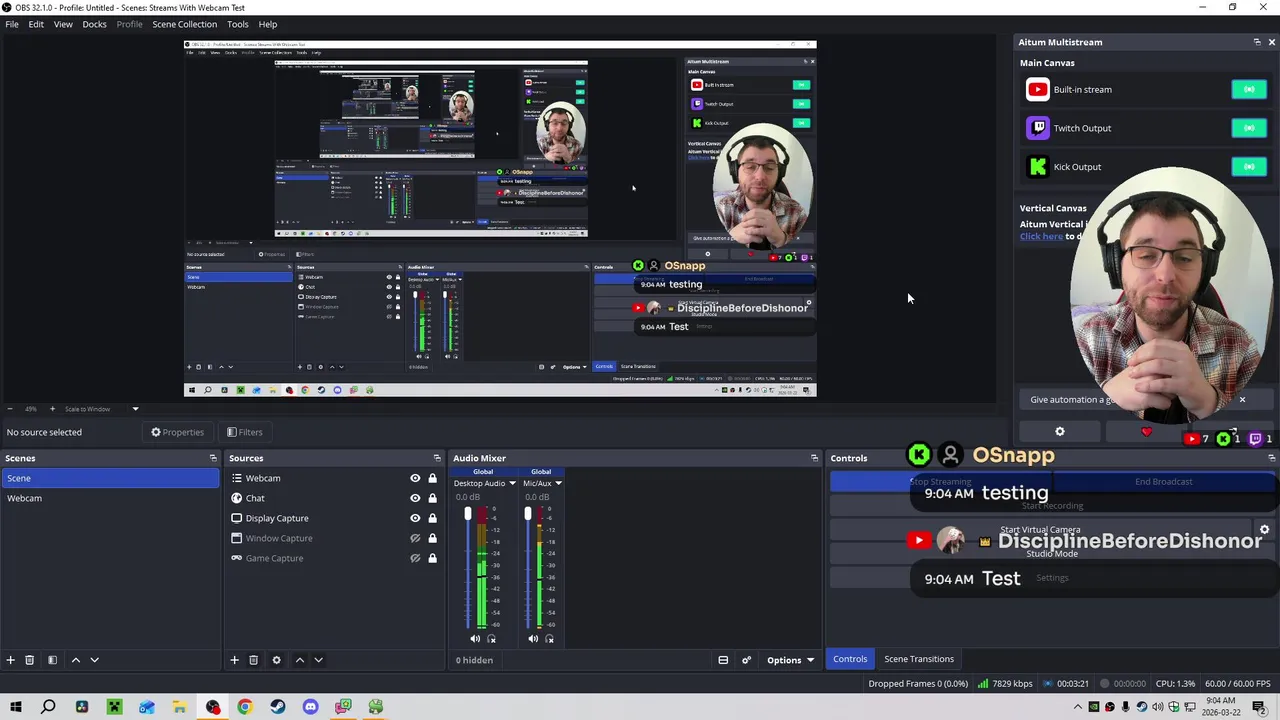
Task: Open advanced audio properties gears icon
Action: pos(746,660)
